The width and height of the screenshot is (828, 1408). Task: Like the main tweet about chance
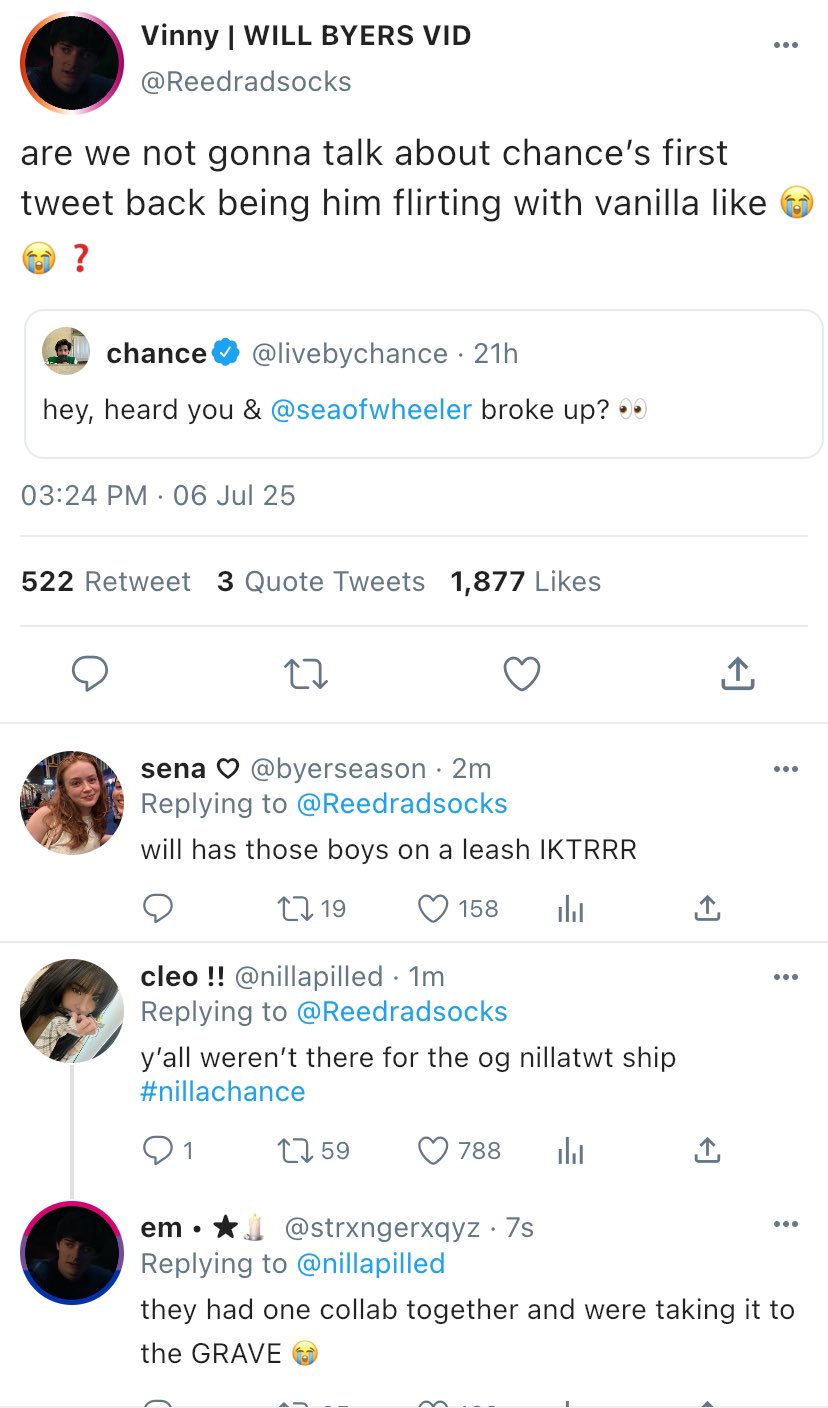point(522,675)
